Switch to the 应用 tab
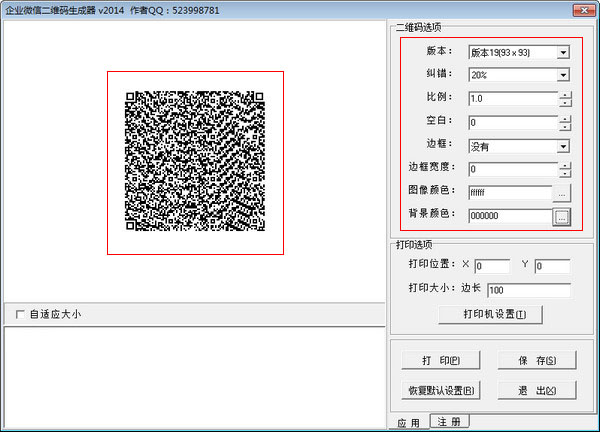The height and width of the screenshot is (432, 600). (x=409, y=422)
